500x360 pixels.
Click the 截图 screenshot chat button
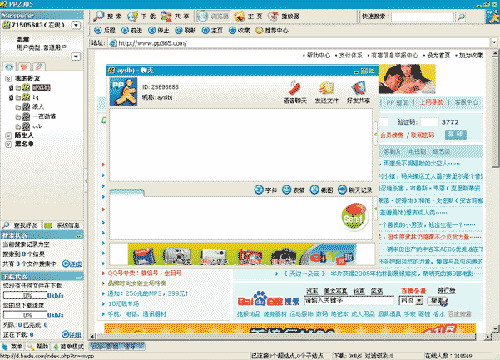coord(321,190)
